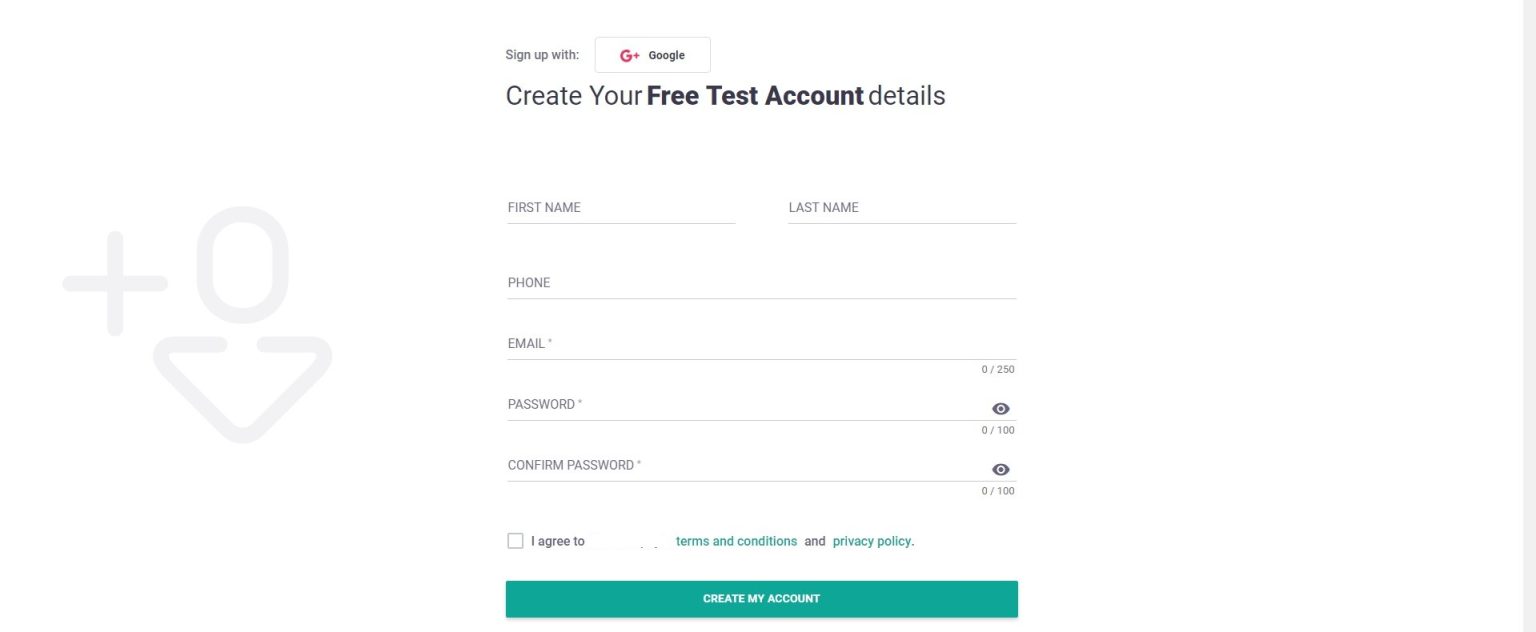Open the privacy policy link

(871, 541)
